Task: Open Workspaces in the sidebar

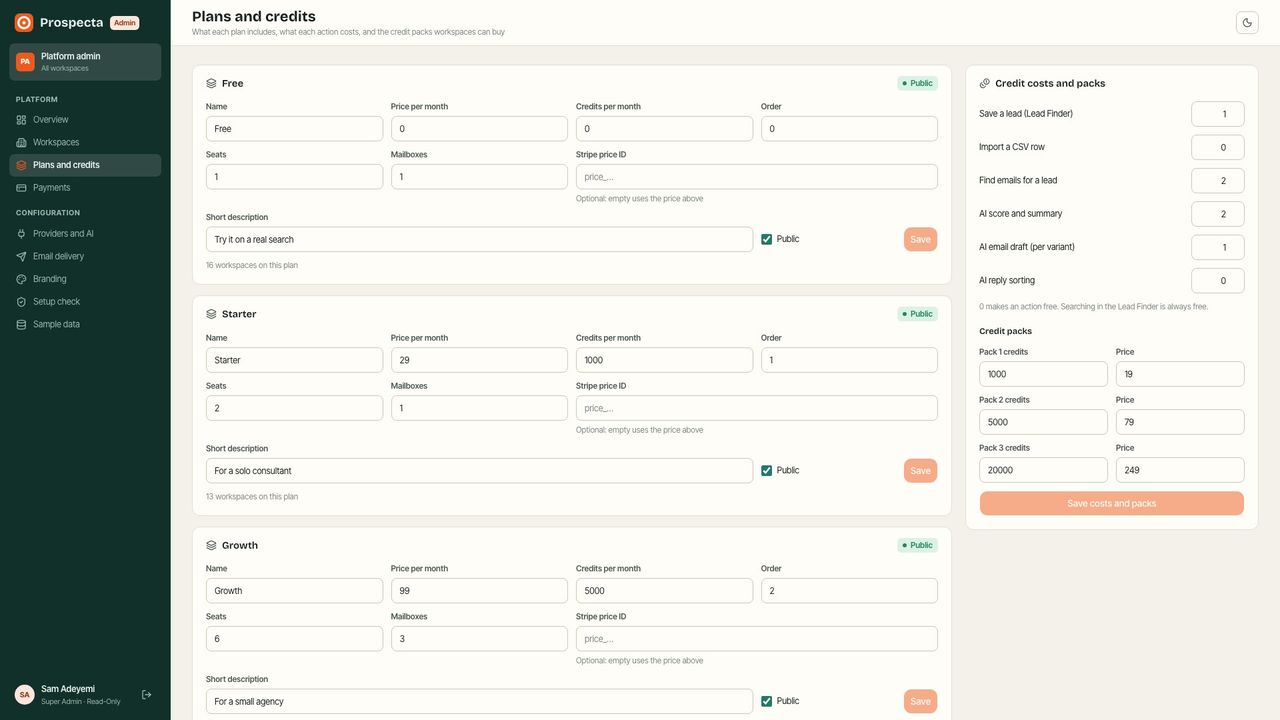Action: coord(85,143)
